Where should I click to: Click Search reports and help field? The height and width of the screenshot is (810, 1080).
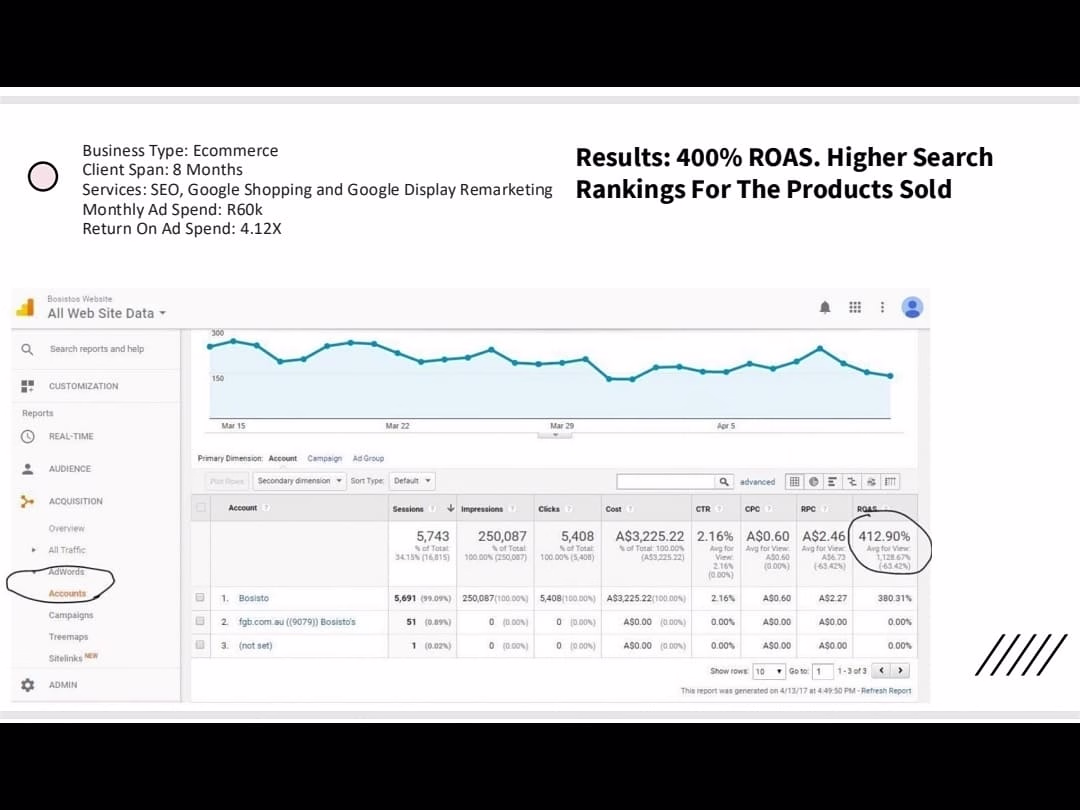click(x=97, y=349)
